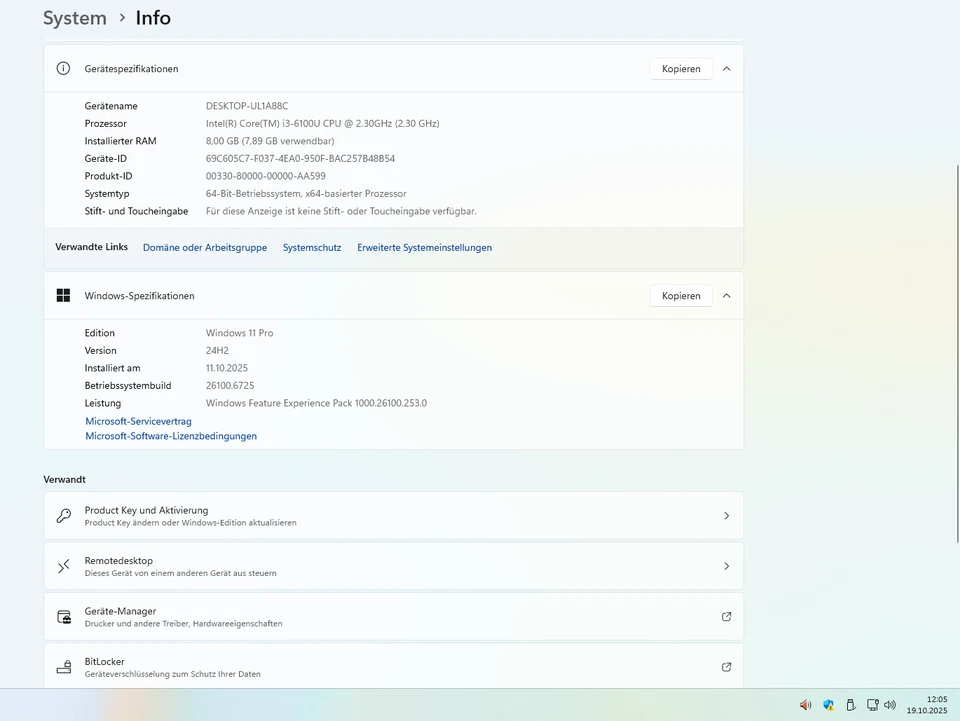This screenshot has height=721, width=960.
Task: Copy Windows specs with Kopieren in Windows-Spezifikationen
Action: pos(681,296)
